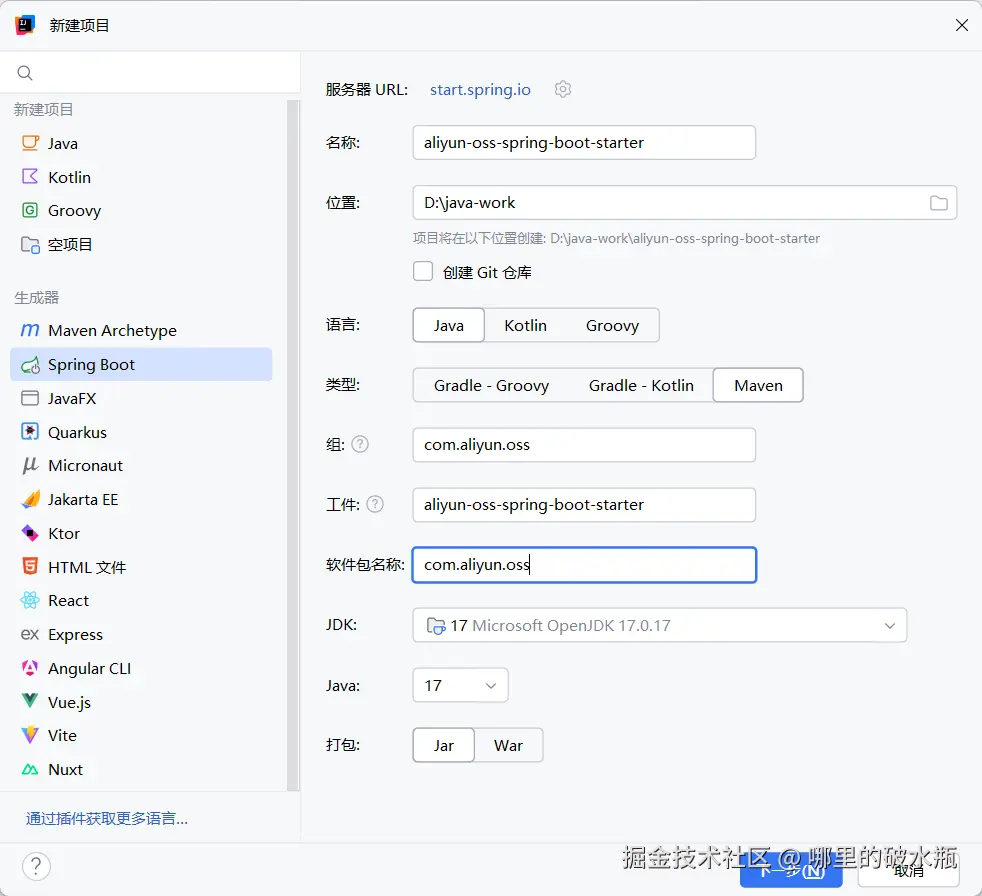Click the React atom icon
The height and width of the screenshot is (896, 982).
[30, 600]
